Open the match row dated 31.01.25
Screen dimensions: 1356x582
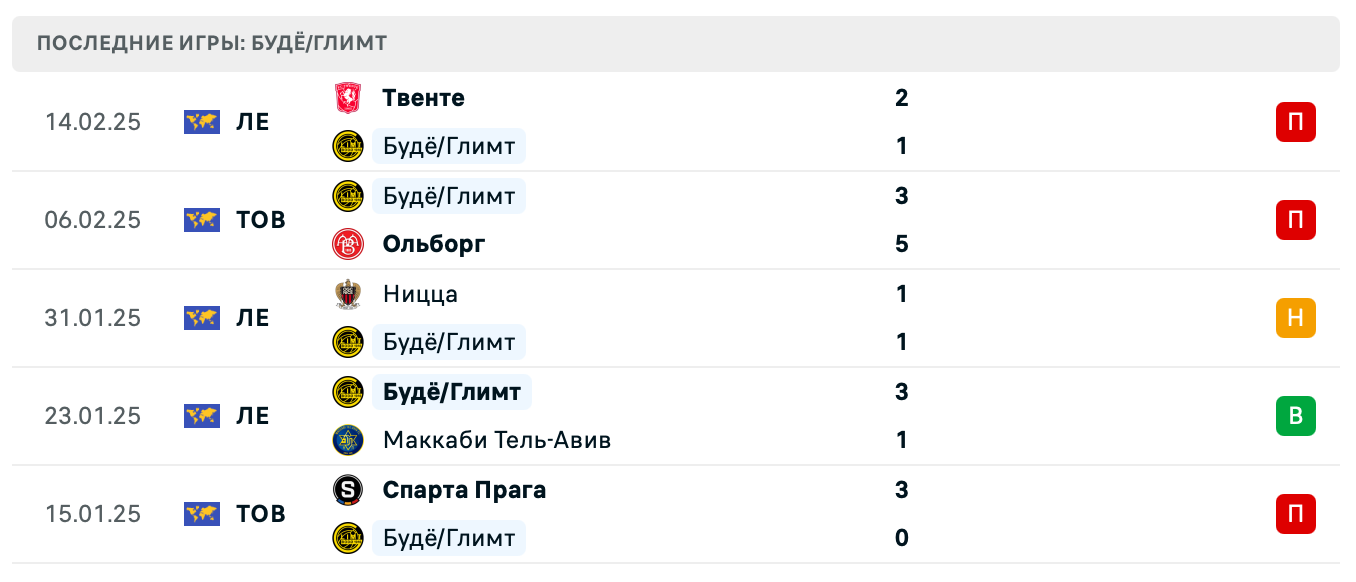[x=678, y=318]
